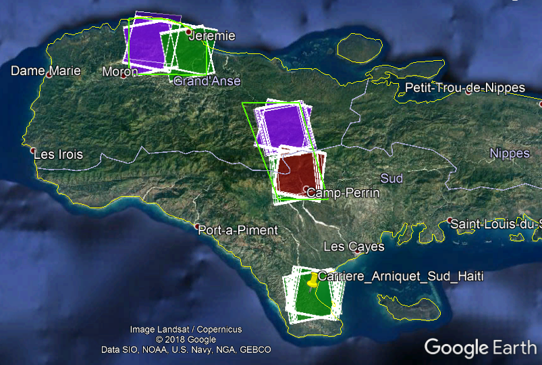Select the Les Cayes red marker dot

point(358,252)
